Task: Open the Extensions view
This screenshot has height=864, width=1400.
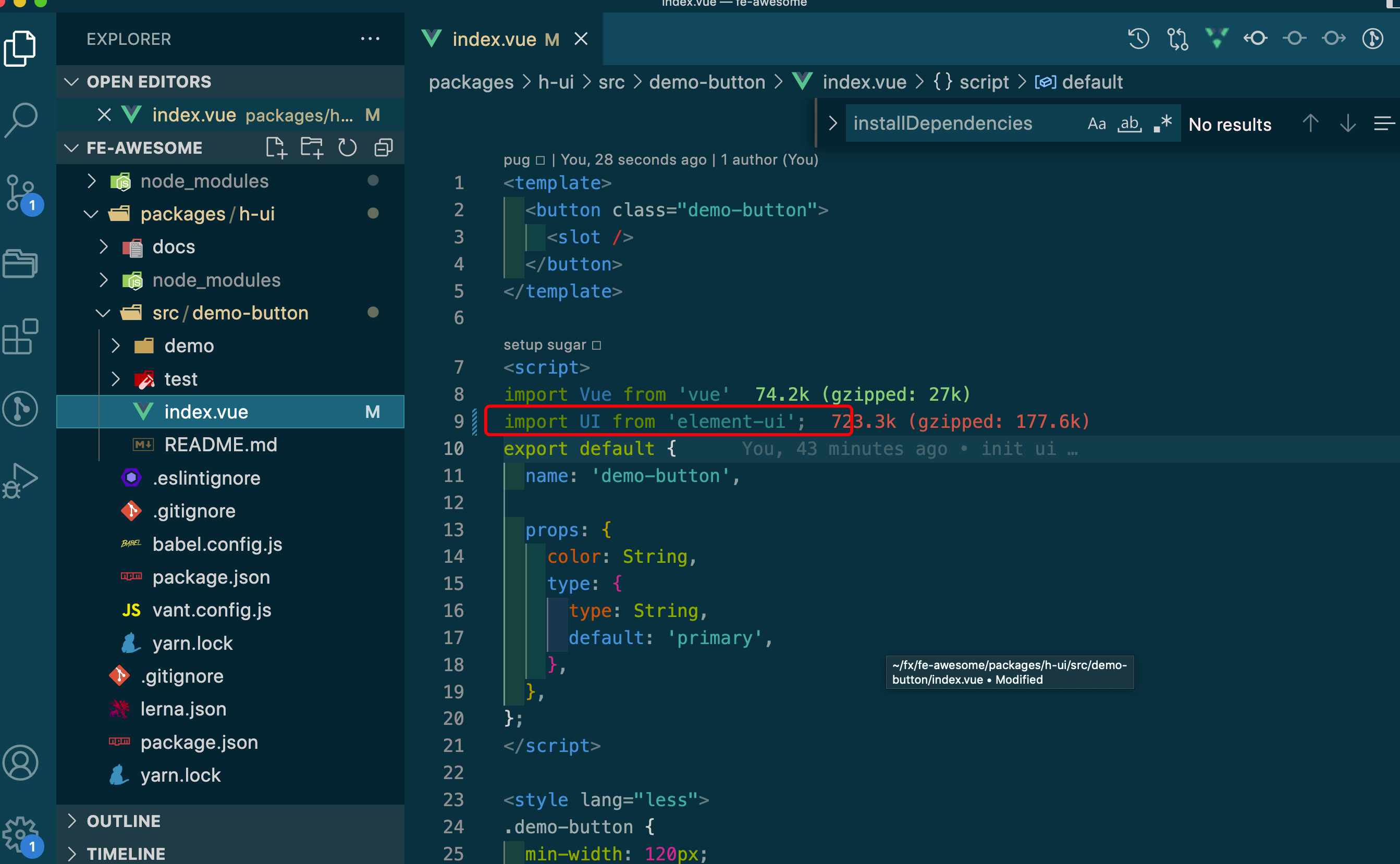Action: pyautogui.click(x=20, y=337)
